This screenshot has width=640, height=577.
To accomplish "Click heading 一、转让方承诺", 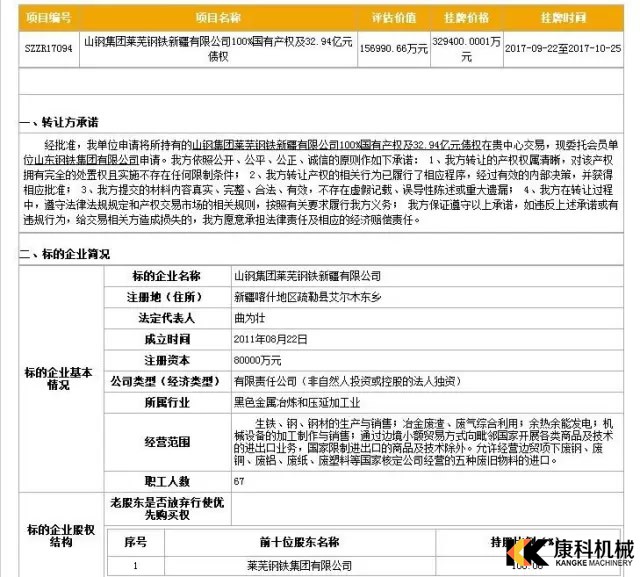I will pyautogui.click(x=59, y=122).
